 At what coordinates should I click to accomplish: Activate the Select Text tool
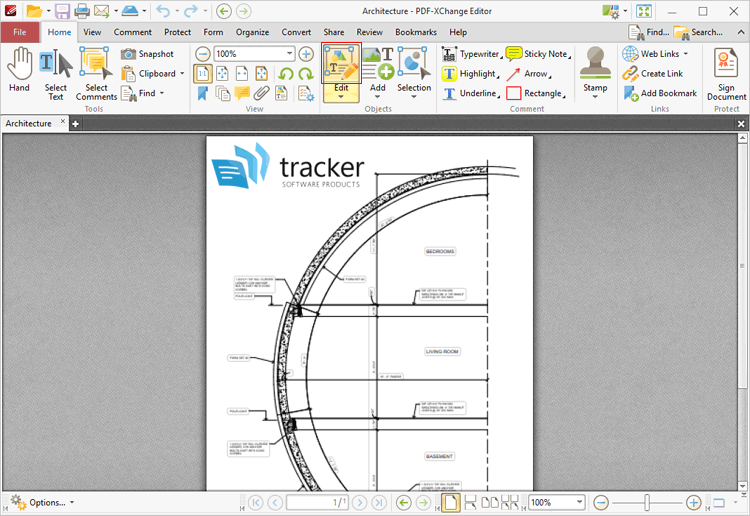55,74
